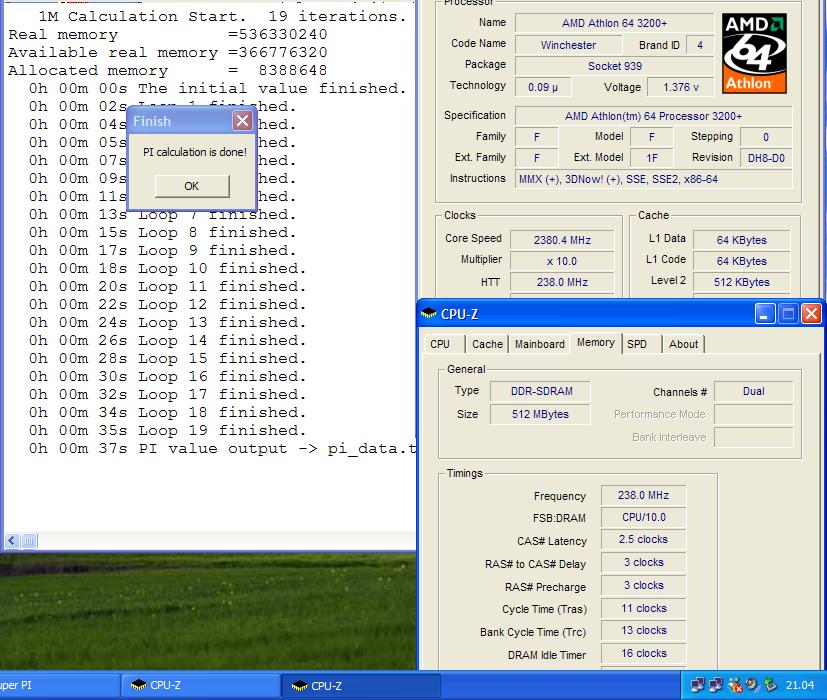The image size is (827, 700).
Task: Minimize the CPU-Z Memory window
Action: pyautogui.click(x=764, y=314)
